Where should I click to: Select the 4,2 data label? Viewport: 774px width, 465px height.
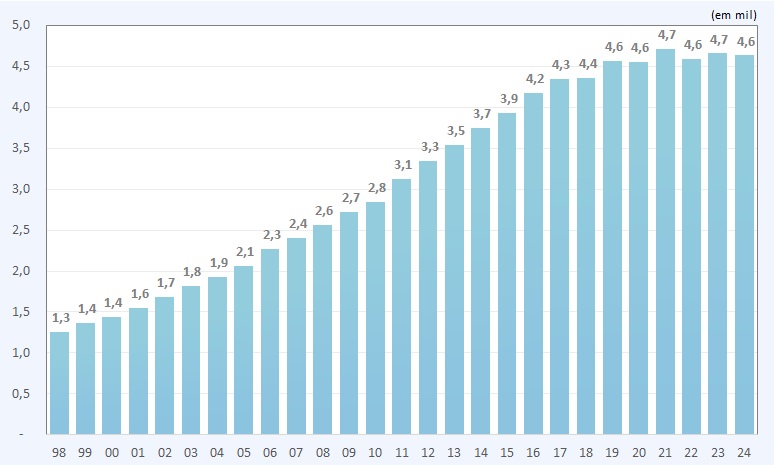click(x=535, y=79)
